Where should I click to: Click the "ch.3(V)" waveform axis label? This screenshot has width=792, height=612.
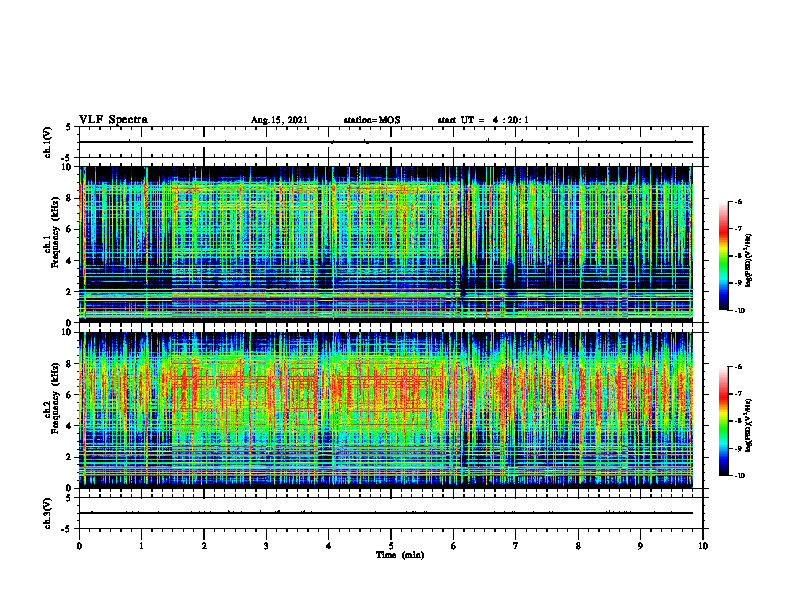(x=47, y=513)
